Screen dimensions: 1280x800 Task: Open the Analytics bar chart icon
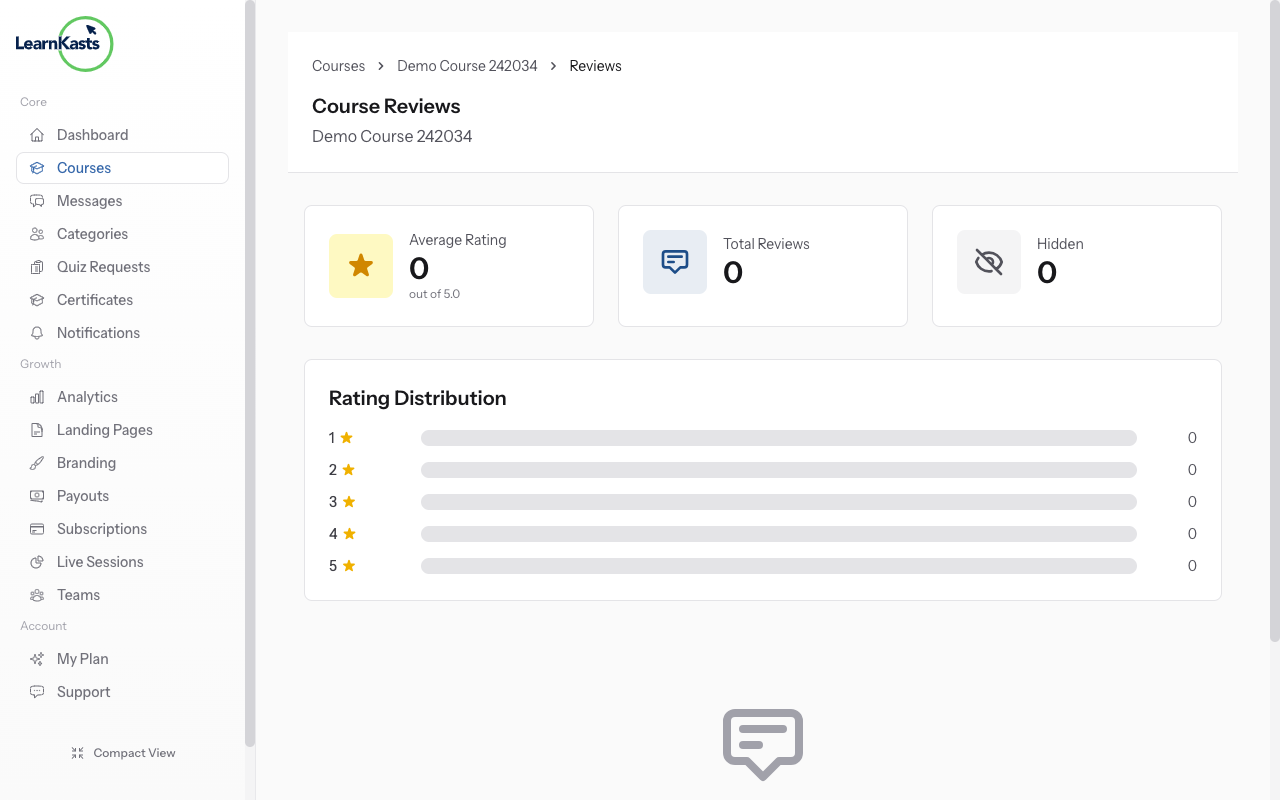[x=37, y=396]
